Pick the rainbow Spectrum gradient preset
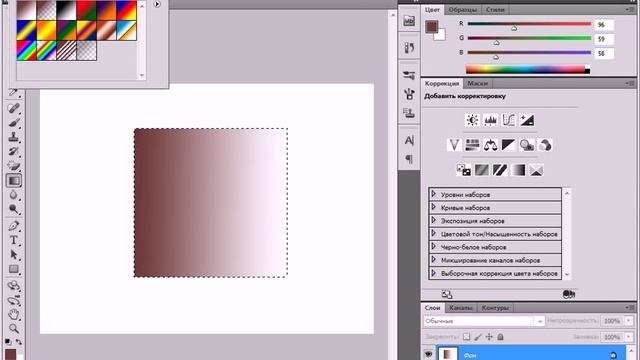The image size is (640, 360). coord(27,51)
